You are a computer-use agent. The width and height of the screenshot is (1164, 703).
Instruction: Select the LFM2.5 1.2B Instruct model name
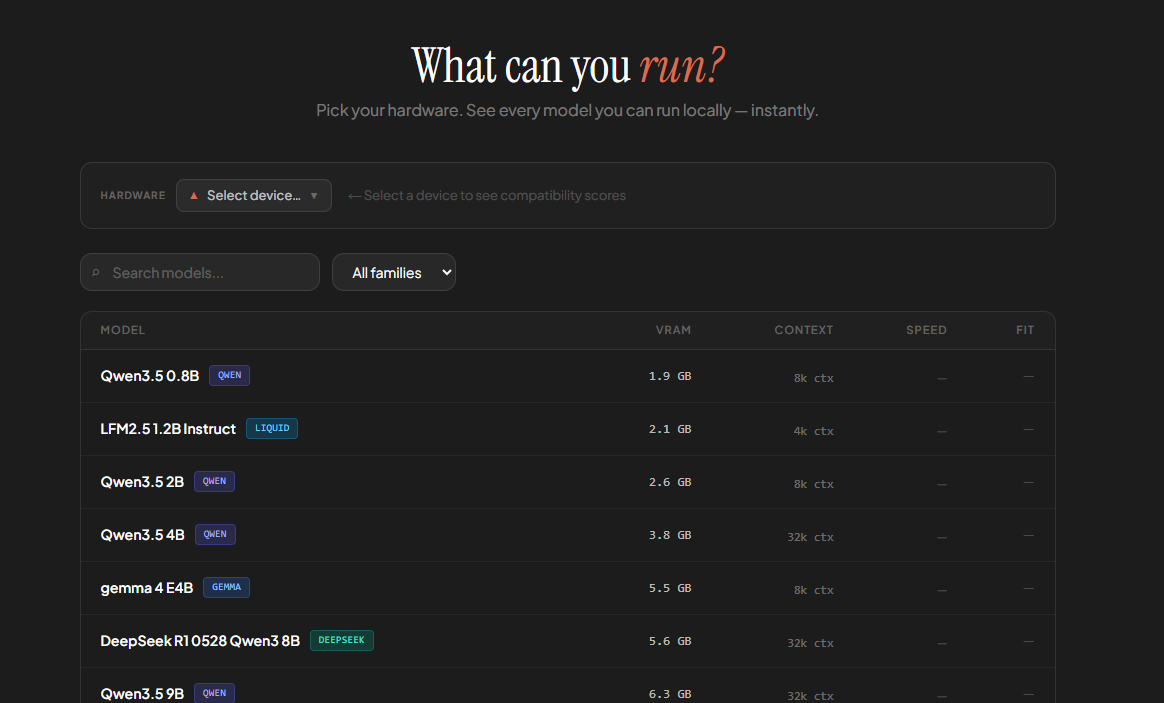pyautogui.click(x=168, y=428)
